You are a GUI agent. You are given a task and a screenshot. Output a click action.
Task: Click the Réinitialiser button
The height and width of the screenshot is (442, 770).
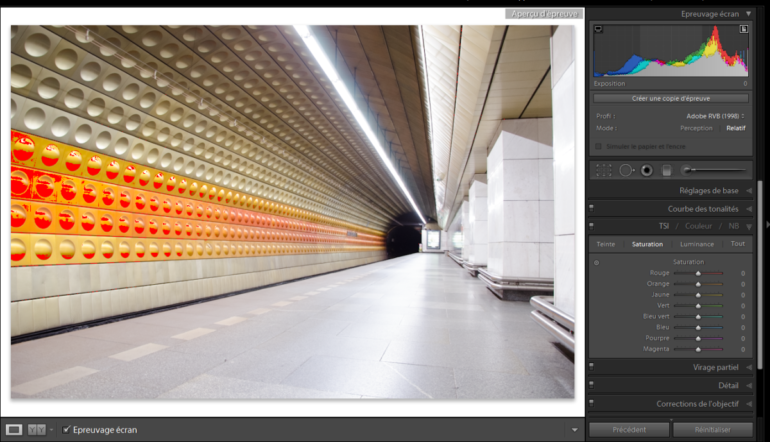tap(712, 429)
